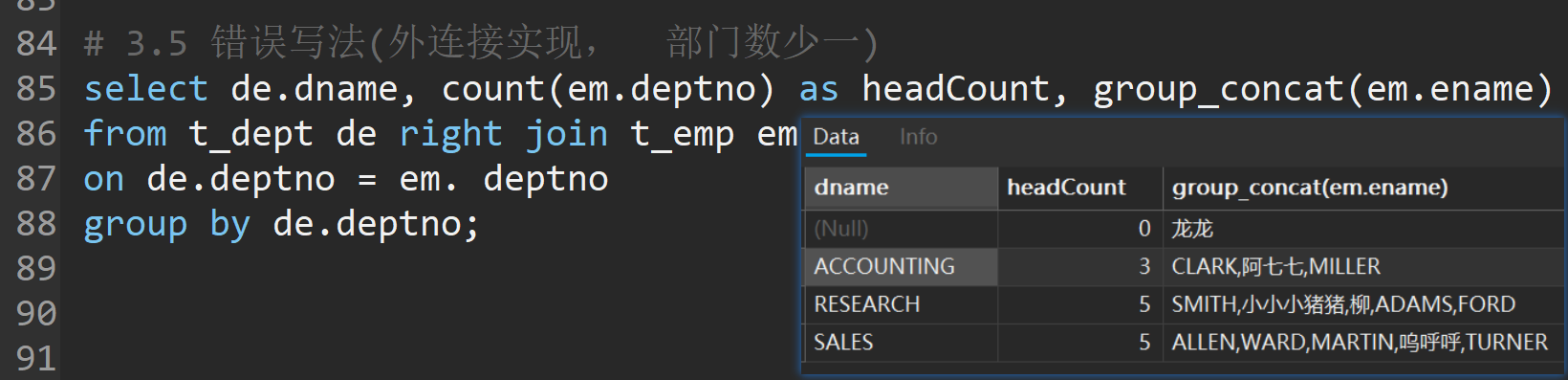The width and height of the screenshot is (1568, 380).
Task: Select the group_concat(em.ename) column header
Action: tap(1364, 188)
